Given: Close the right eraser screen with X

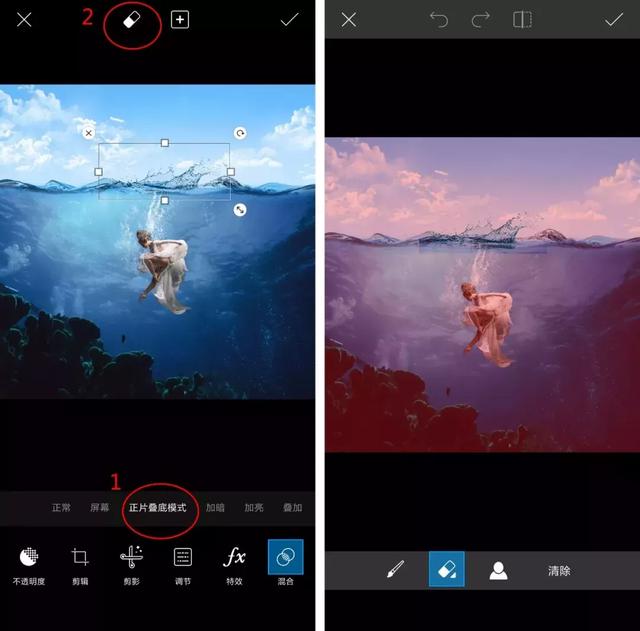Looking at the screenshot, I should coord(349,19).
